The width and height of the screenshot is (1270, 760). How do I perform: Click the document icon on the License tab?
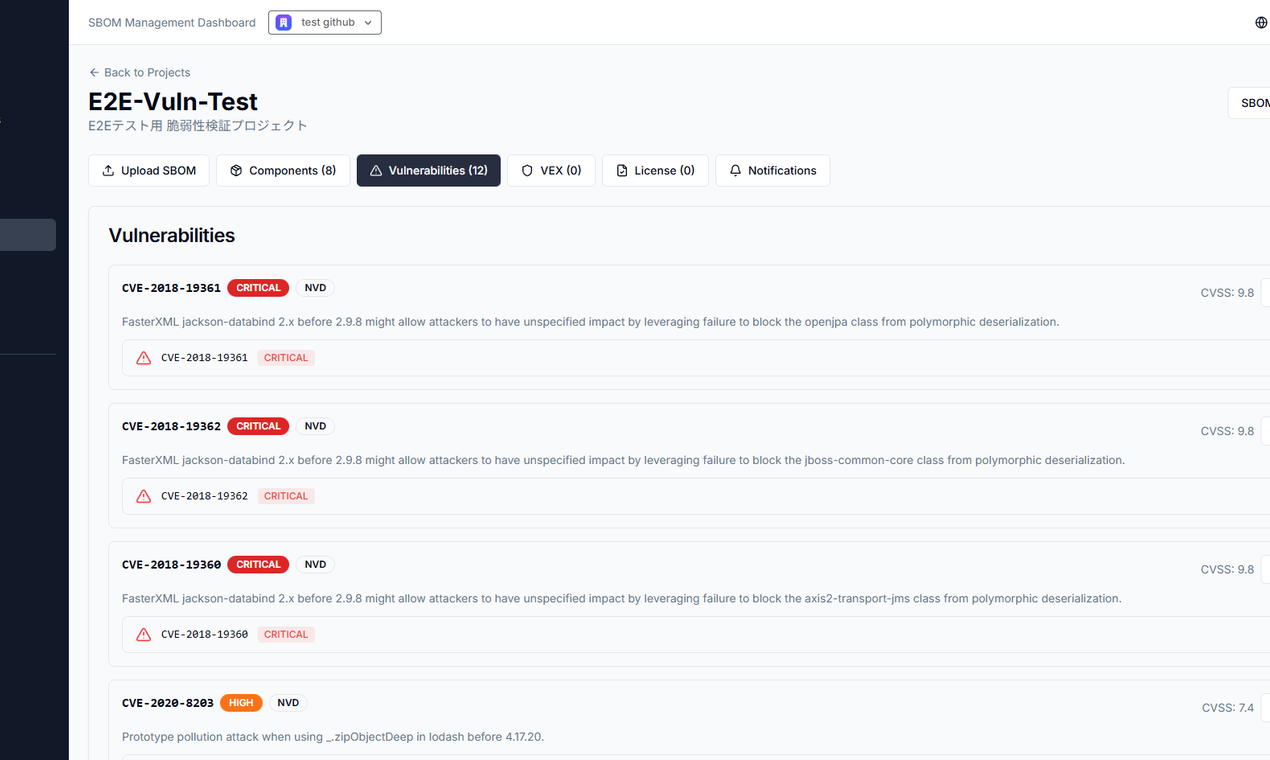(621, 170)
